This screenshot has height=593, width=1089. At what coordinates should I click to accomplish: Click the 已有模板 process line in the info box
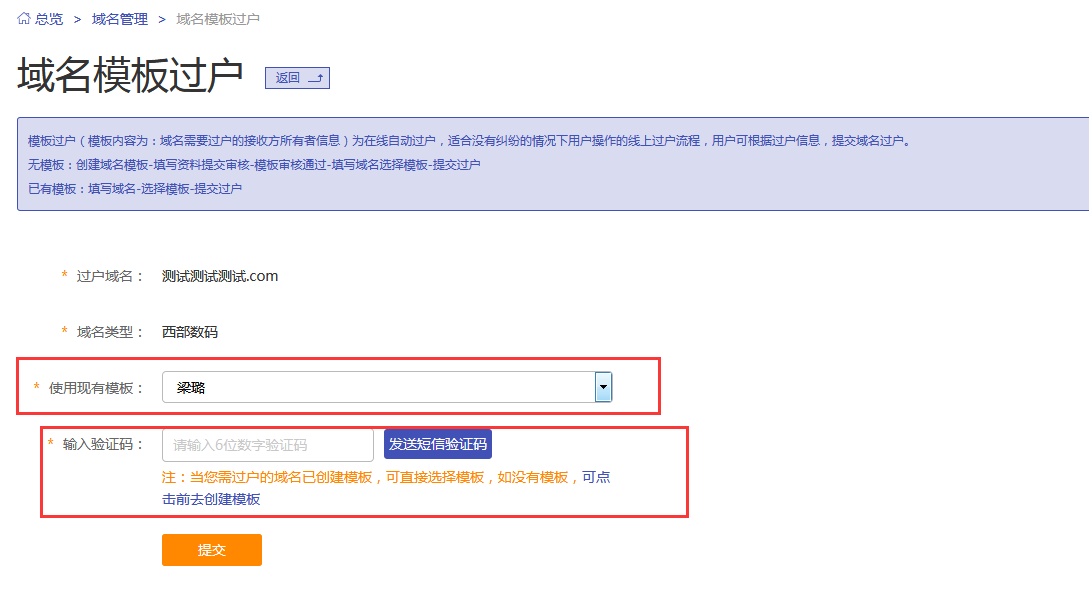(x=135, y=188)
